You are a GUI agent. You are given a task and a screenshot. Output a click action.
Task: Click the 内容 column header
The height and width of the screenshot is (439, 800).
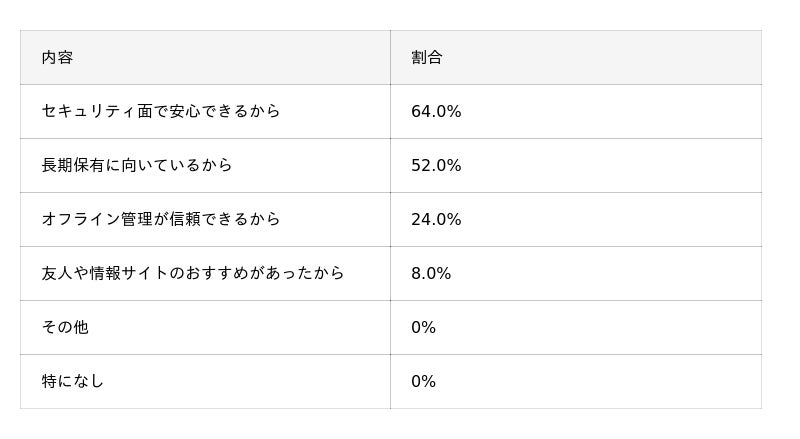point(57,58)
